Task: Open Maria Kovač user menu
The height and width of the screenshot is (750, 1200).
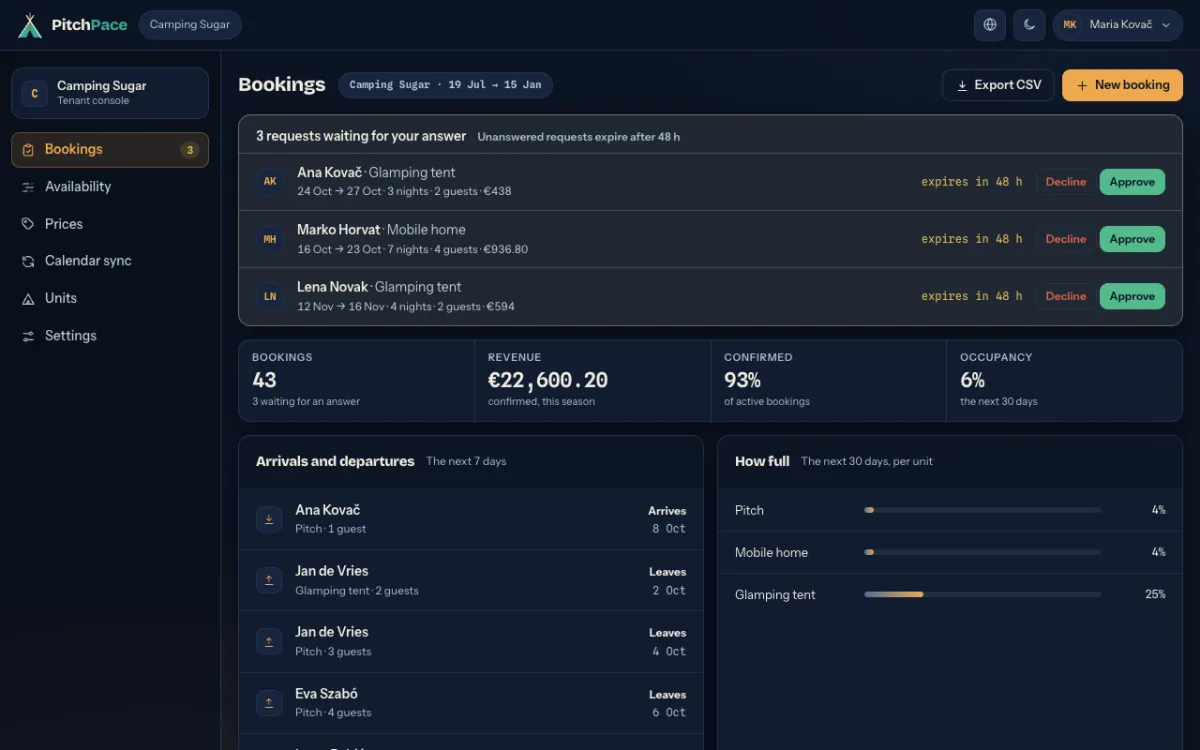Action: point(1118,25)
